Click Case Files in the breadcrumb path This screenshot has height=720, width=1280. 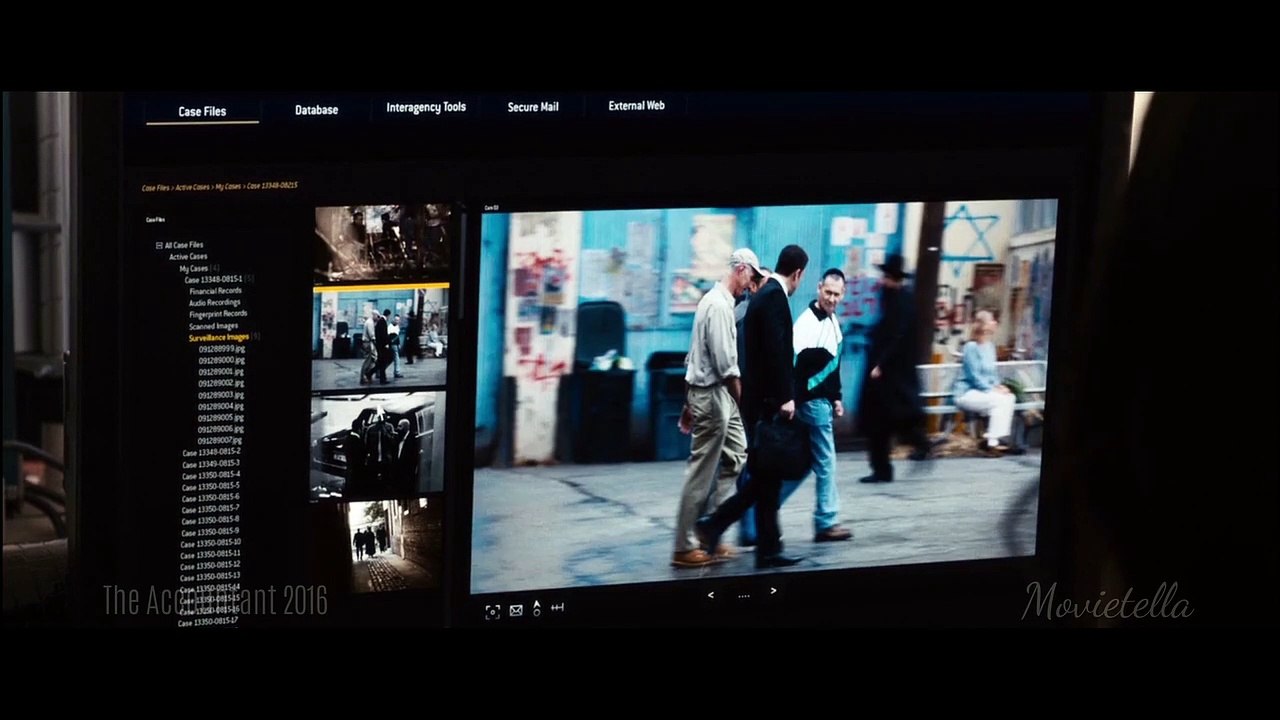coord(155,188)
